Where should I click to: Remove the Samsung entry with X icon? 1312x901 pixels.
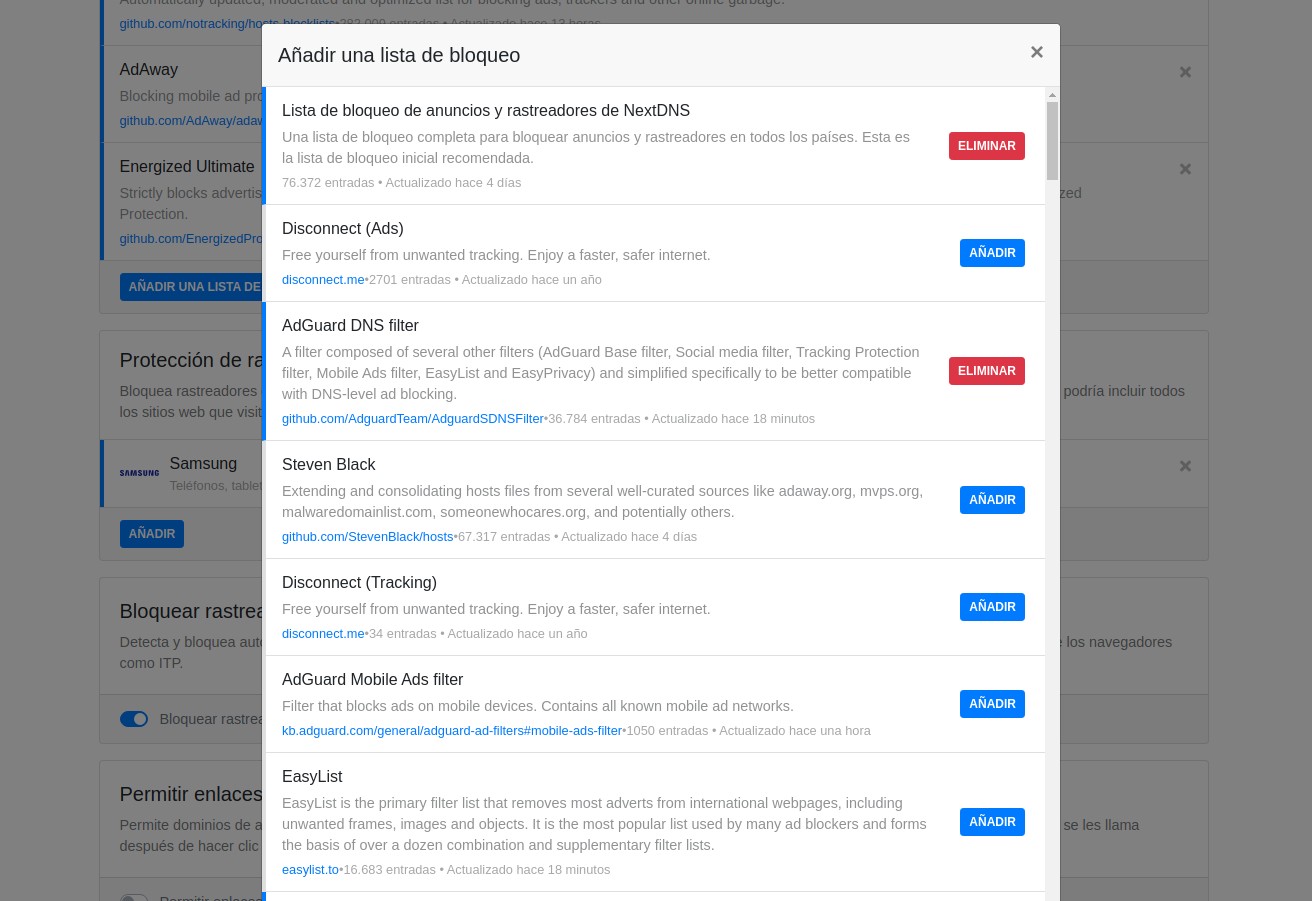tap(1185, 466)
